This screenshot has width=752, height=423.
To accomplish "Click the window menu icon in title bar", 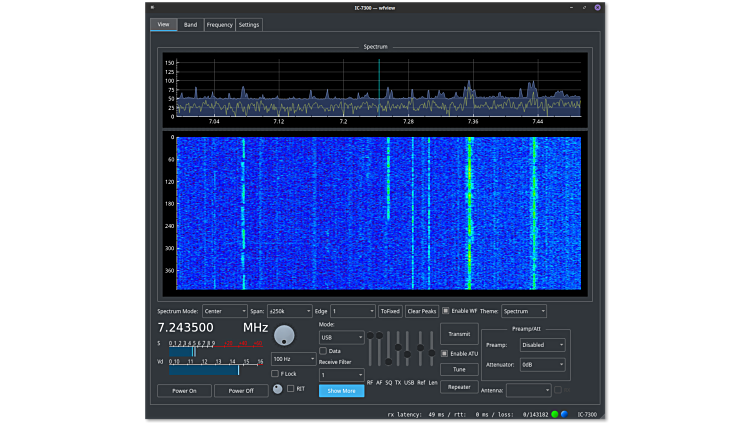I will (153, 7).
